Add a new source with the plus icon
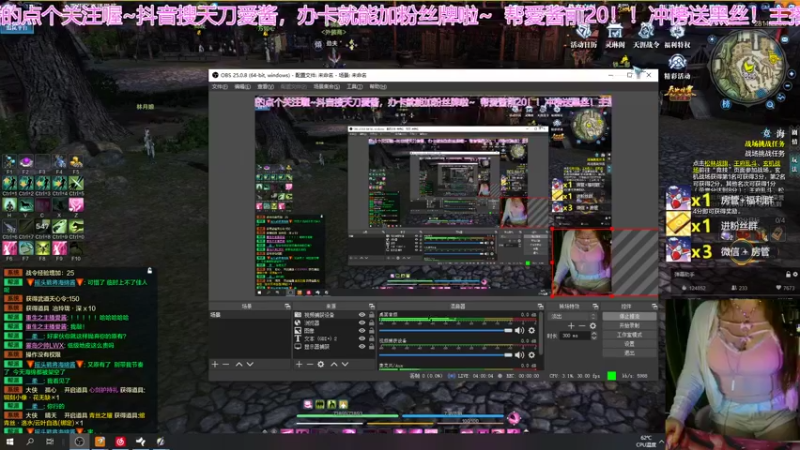 (299, 364)
